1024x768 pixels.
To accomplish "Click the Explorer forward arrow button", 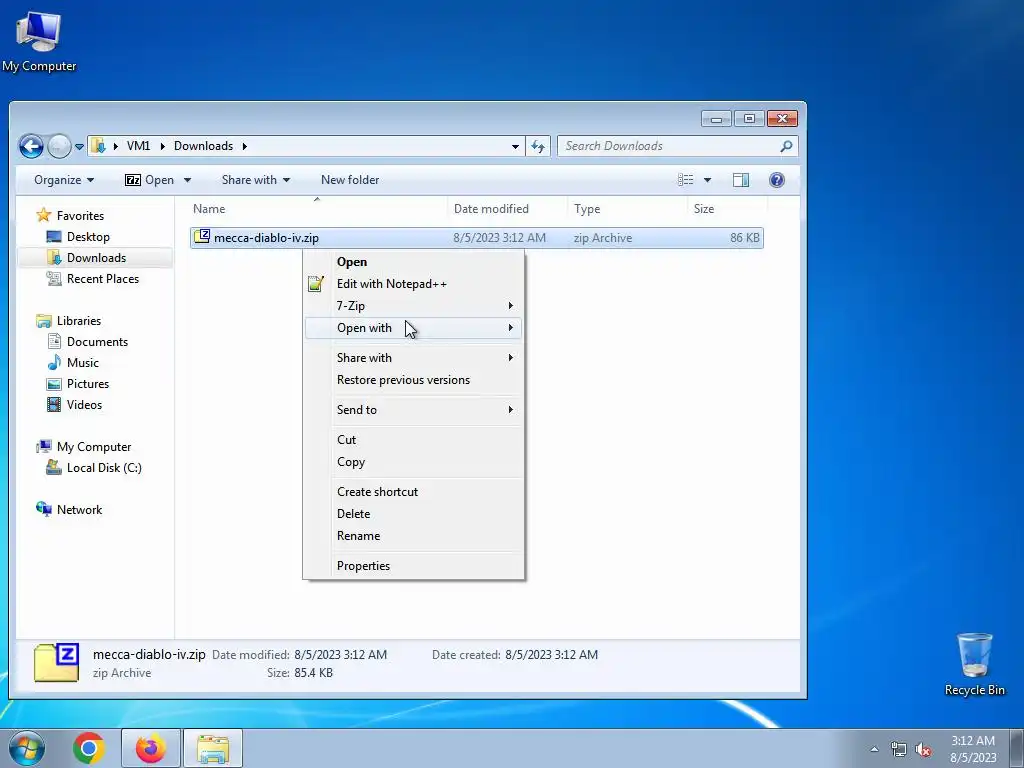I will [x=59, y=146].
